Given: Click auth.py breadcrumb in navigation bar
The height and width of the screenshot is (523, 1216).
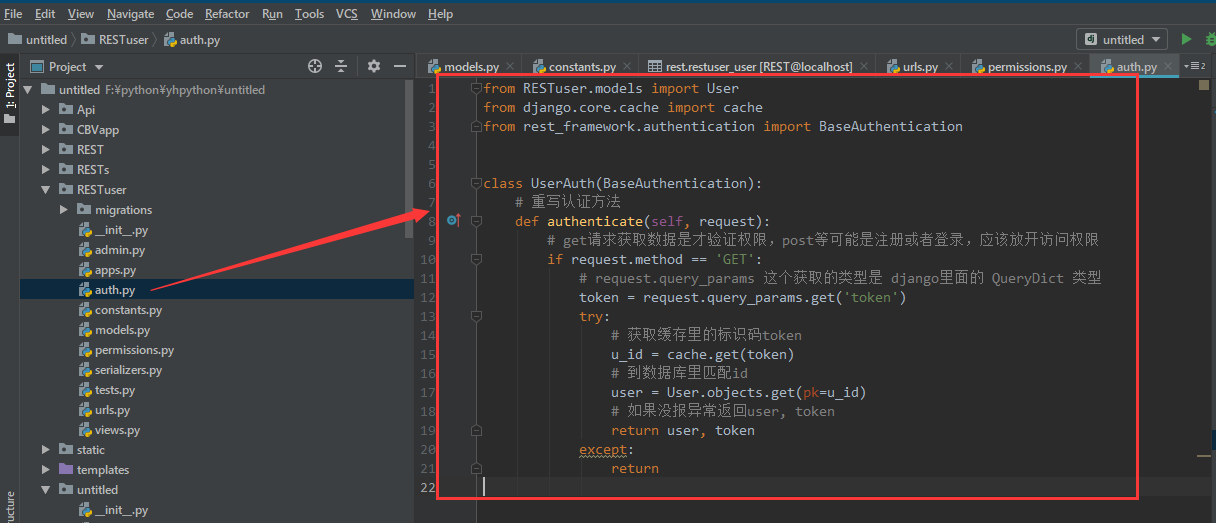Looking at the screenshot, I should [192, 40].
